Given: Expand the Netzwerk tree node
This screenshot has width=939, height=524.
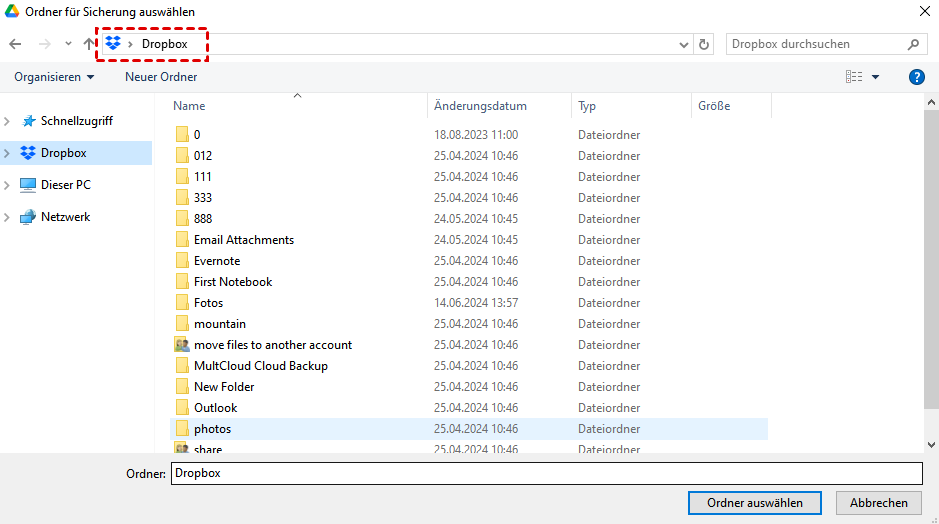Looking at the screenshot, I should [8, 217].
